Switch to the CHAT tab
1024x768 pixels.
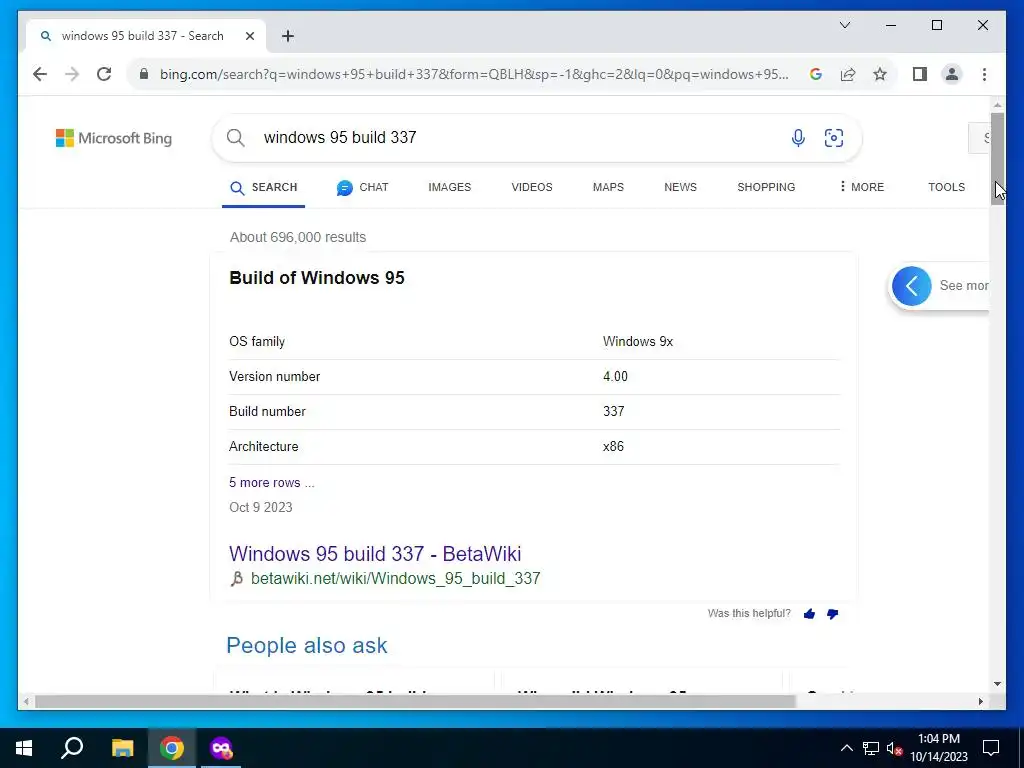click(362, 187)
